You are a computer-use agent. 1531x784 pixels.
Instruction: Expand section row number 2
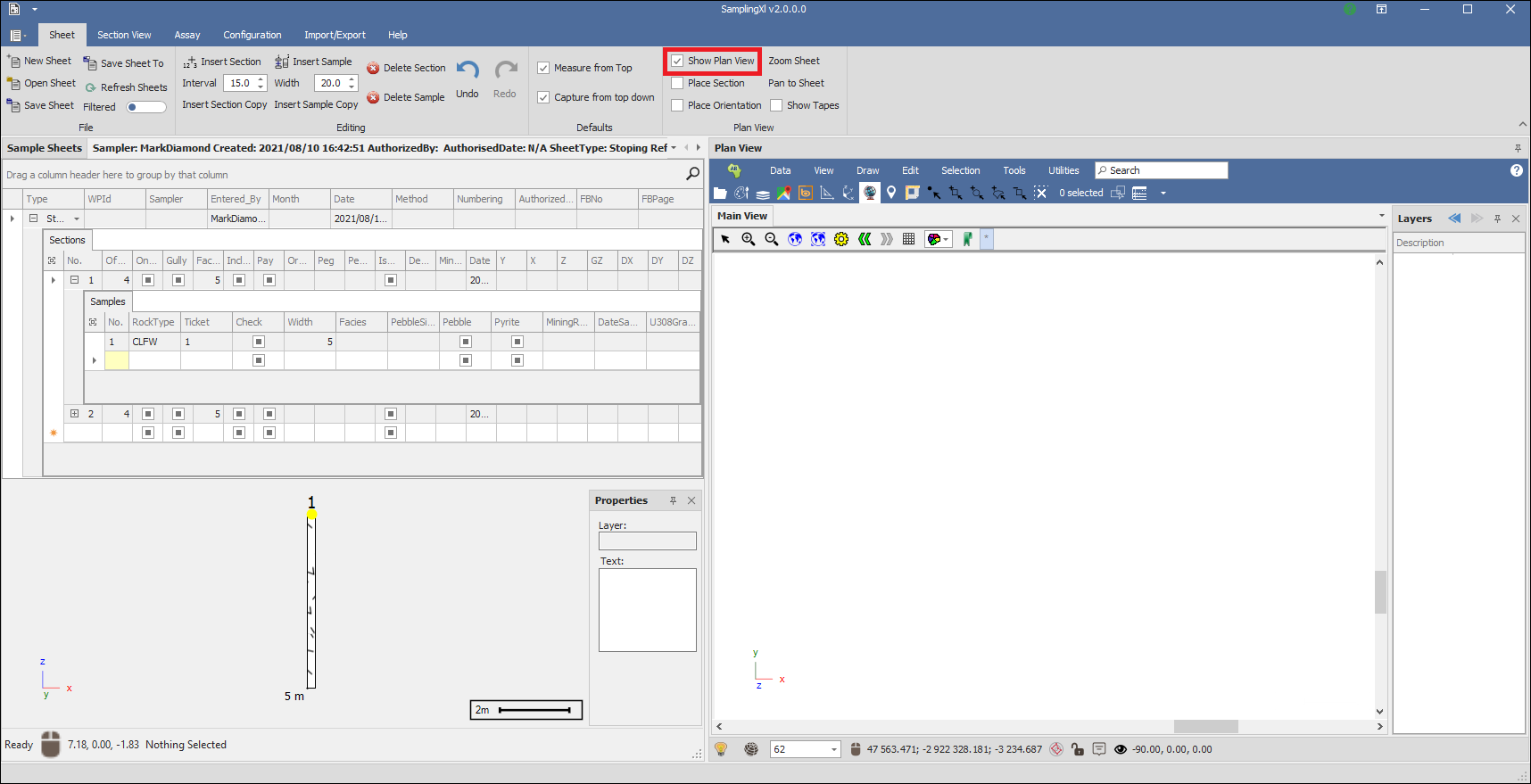point(75,414)
